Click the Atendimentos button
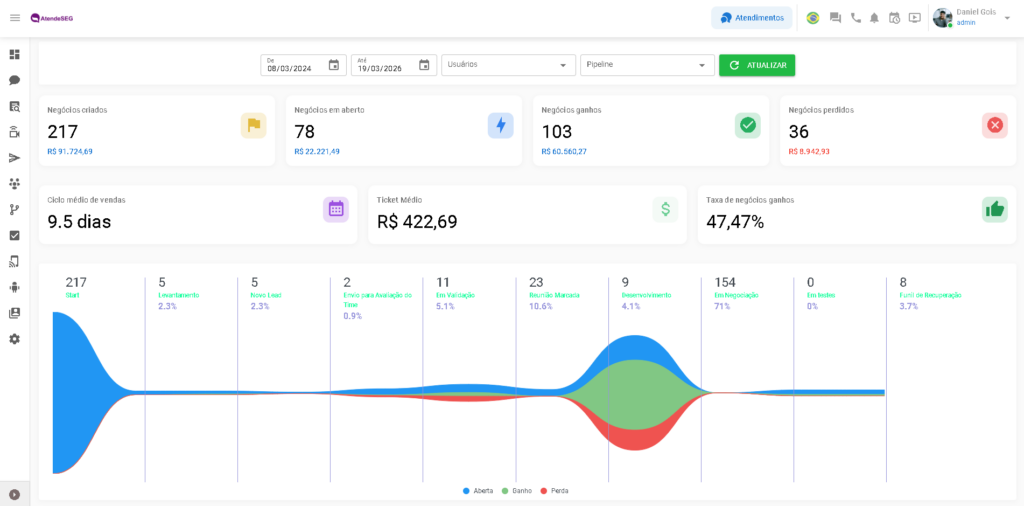Viewport: 1024px width, 506px height. pyautogui.click(x=752, y=18)
